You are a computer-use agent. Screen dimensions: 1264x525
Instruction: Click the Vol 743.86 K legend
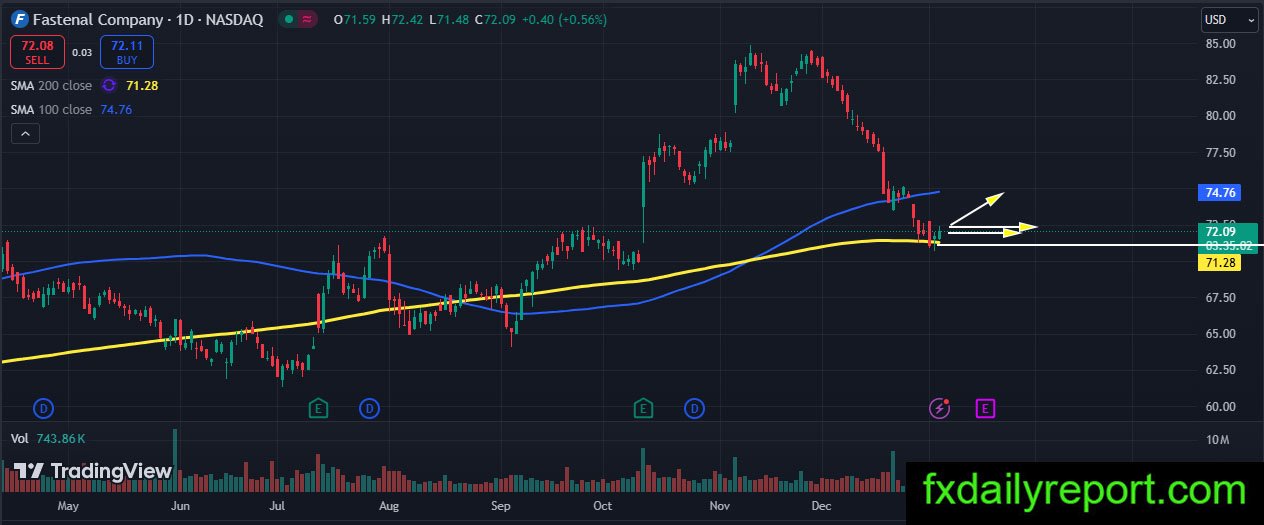[x=48, y=439]
